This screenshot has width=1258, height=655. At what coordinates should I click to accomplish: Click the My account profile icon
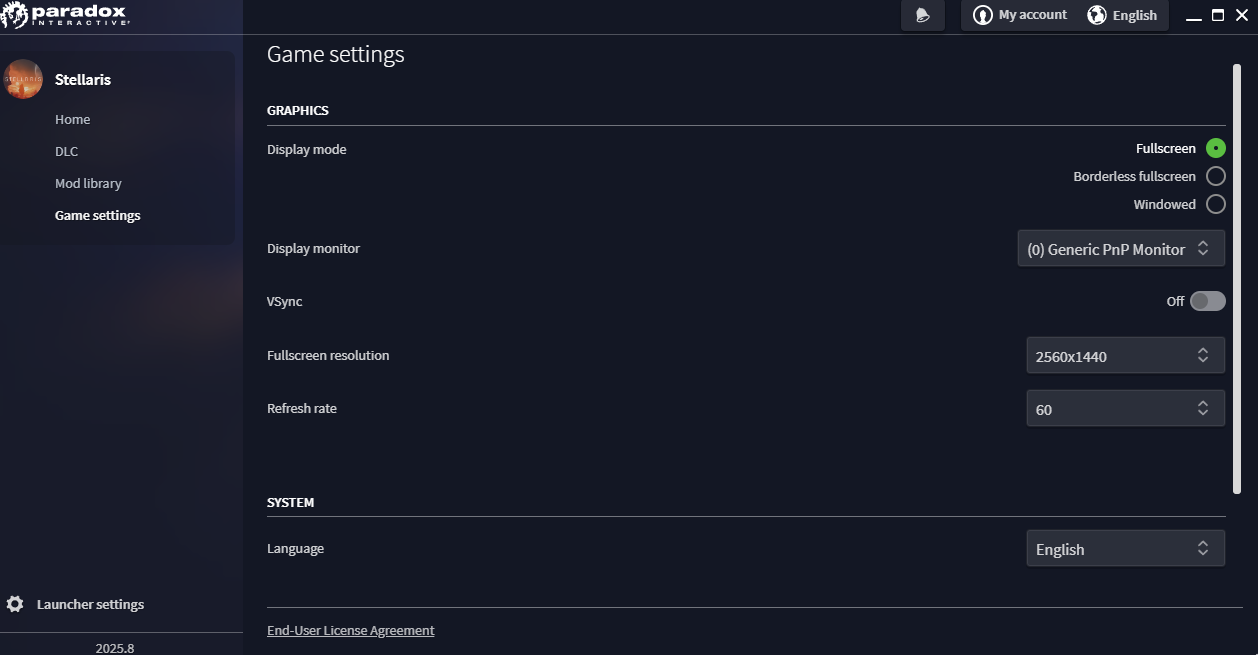[x=983, y=15]
